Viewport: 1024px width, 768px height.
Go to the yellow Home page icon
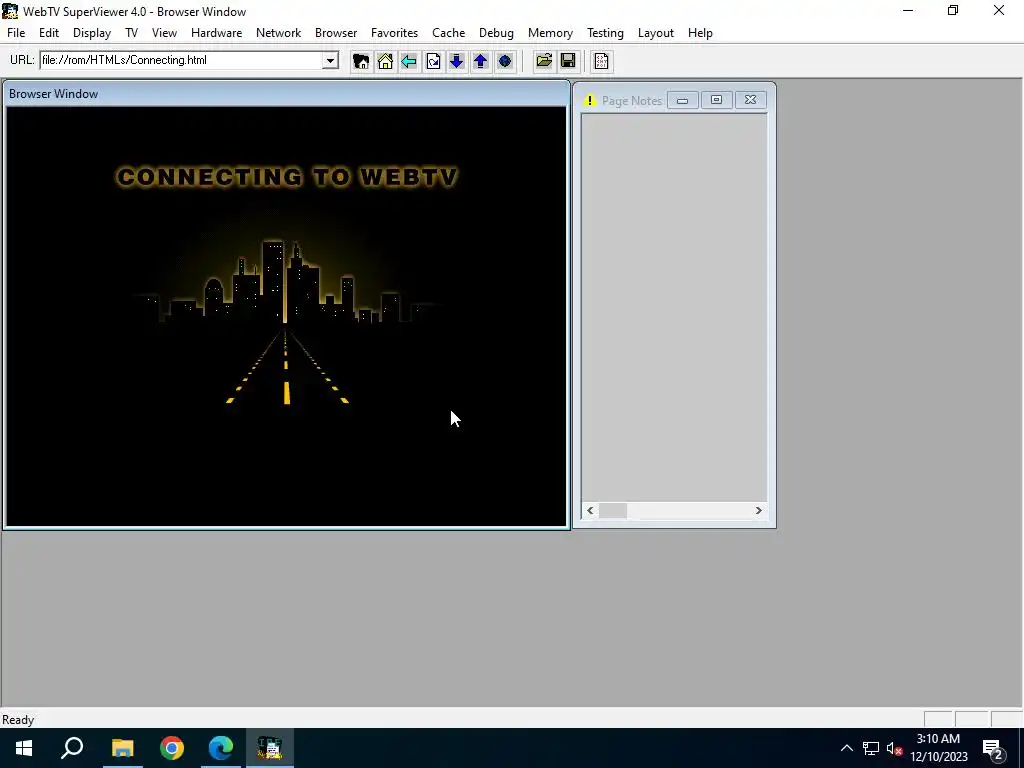point(385,61)
